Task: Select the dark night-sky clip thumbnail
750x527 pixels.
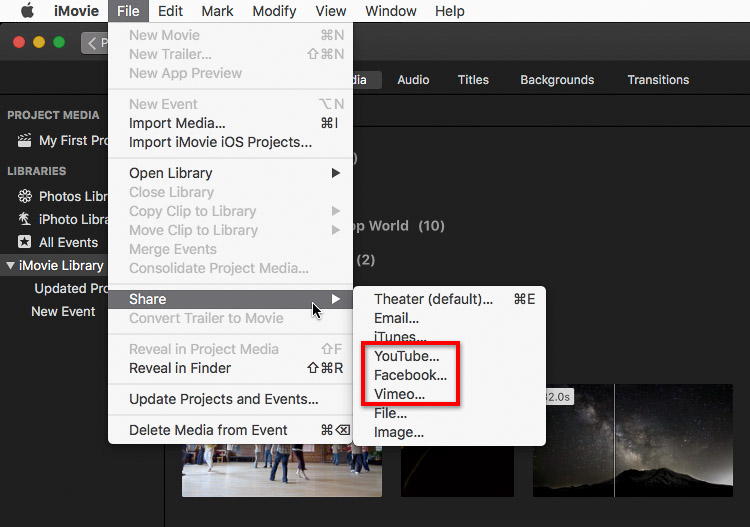Action: (x=457, y=471)
